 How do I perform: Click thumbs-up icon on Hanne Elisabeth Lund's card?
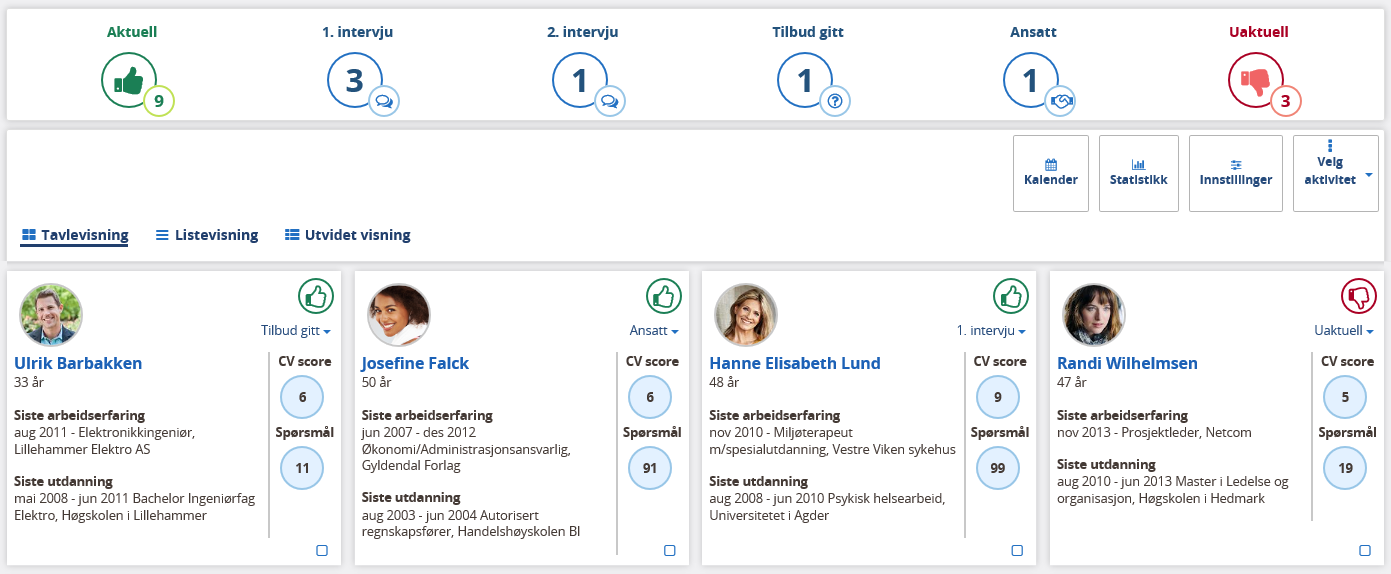[1011, 297]
